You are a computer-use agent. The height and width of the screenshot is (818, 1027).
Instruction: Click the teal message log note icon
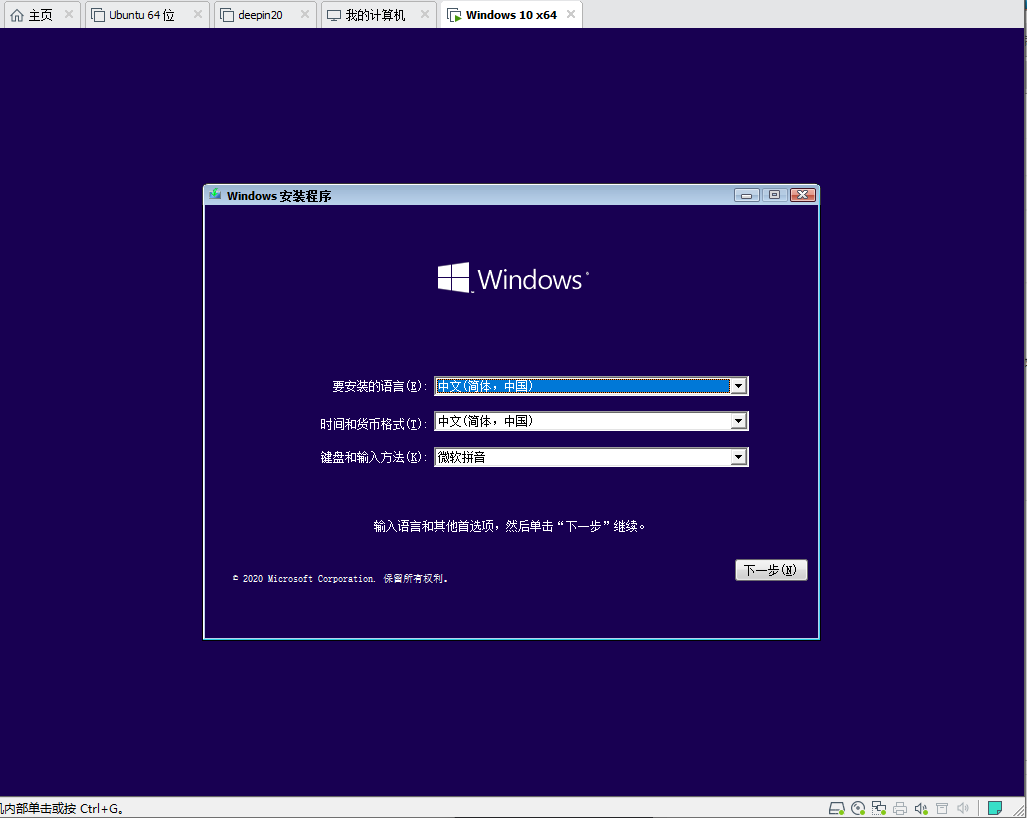click(x=995, y=808)
